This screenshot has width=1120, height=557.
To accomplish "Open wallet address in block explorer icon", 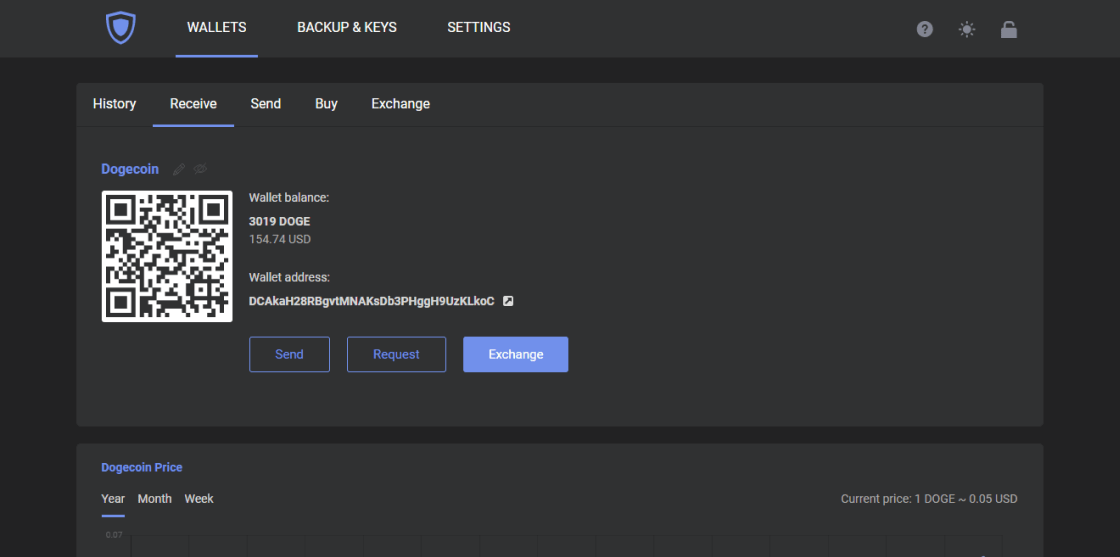I will point(508,301).
